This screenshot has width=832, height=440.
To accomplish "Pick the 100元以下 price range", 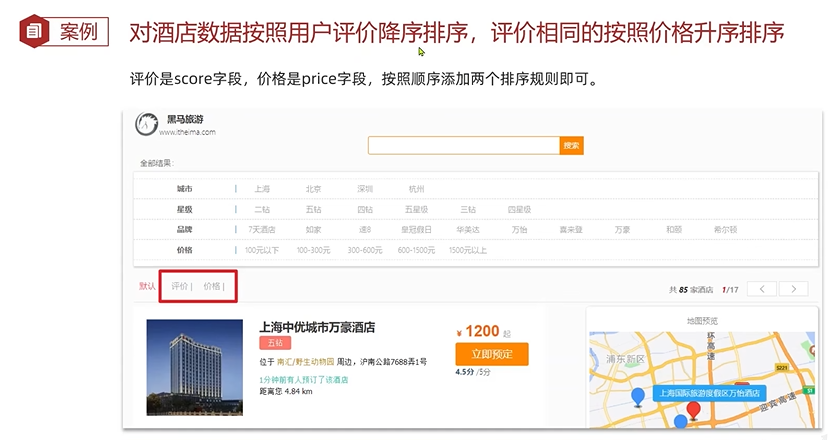I will (262, 250).
